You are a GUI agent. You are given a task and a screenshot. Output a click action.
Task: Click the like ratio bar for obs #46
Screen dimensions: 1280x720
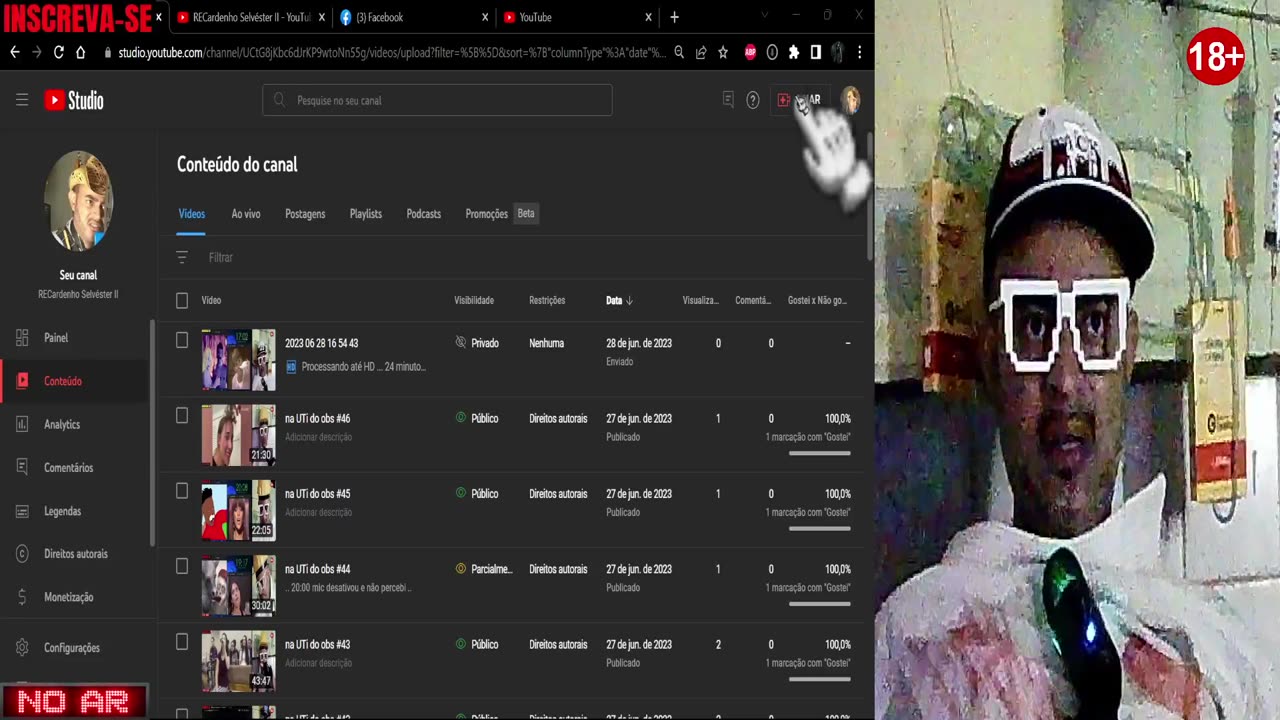[819, 453]
